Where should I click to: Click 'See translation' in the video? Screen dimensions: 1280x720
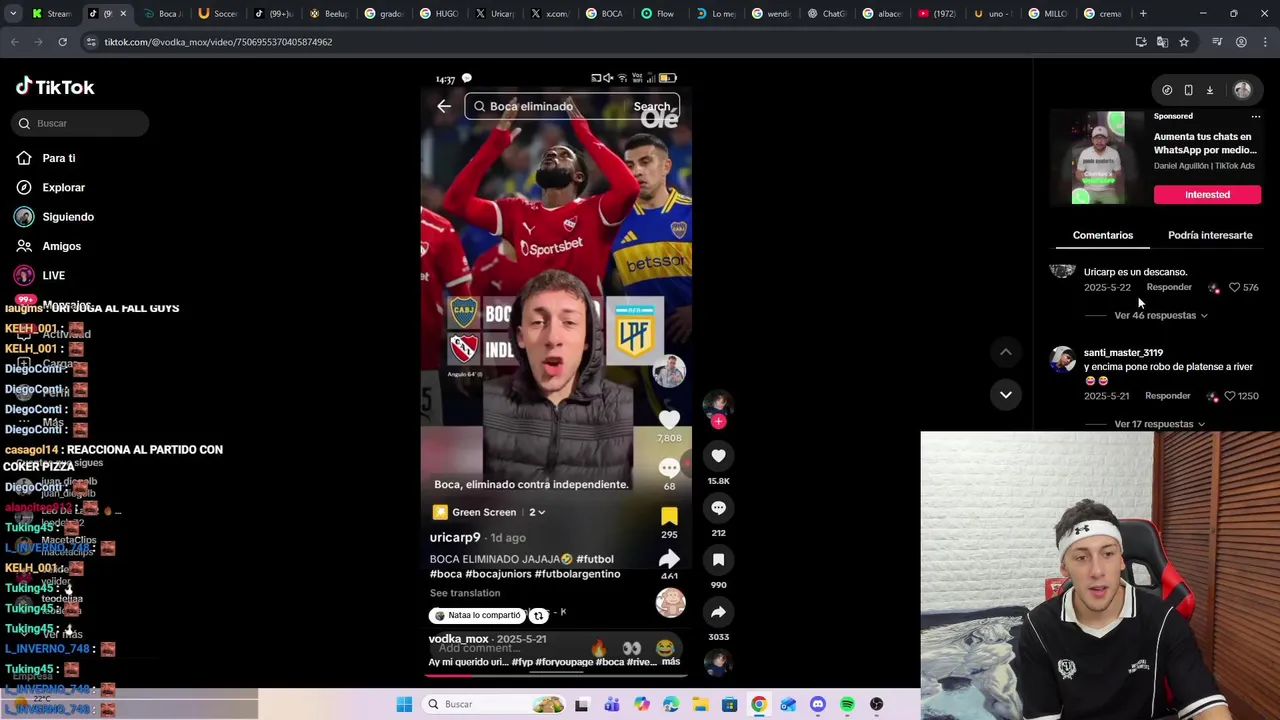pos(465,593)
